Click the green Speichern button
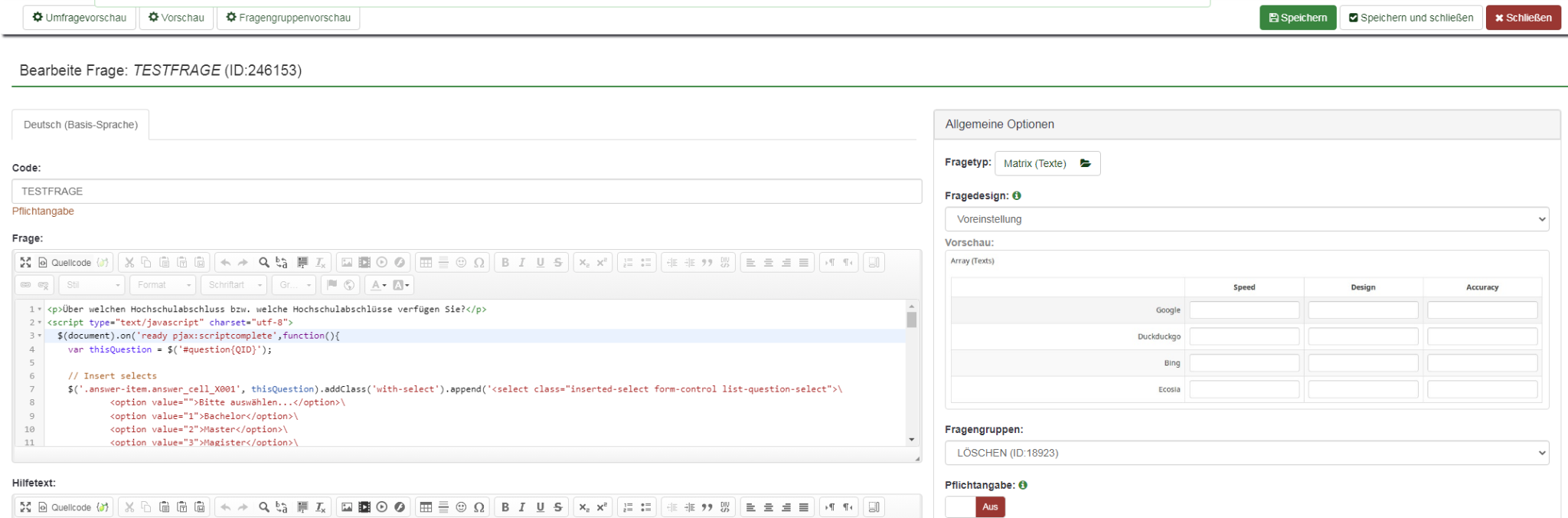Image resolution: width=1568 pixels, height=518 pixels. tap(1297, 18)
